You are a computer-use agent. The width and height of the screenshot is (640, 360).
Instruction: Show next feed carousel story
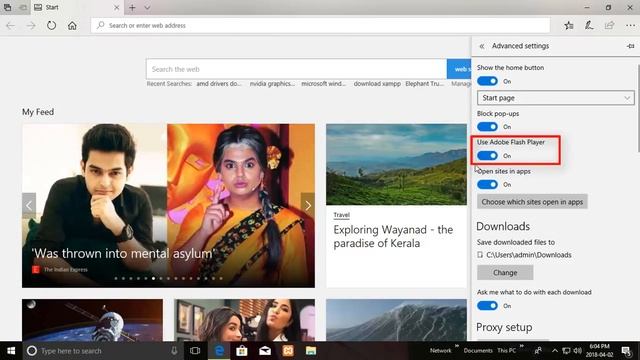coord(308,205)
